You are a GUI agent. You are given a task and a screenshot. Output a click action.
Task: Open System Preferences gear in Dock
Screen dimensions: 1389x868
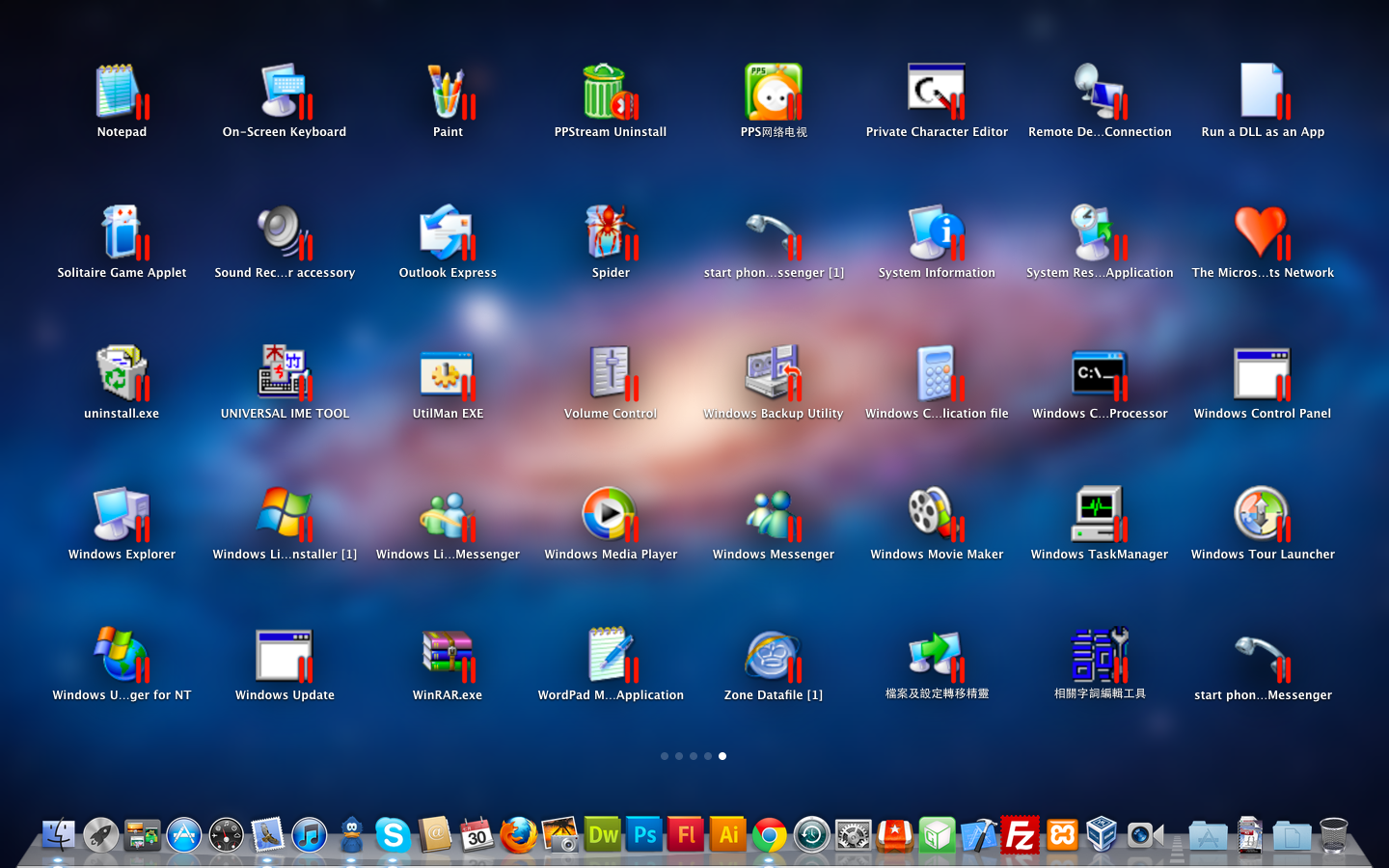854,835
